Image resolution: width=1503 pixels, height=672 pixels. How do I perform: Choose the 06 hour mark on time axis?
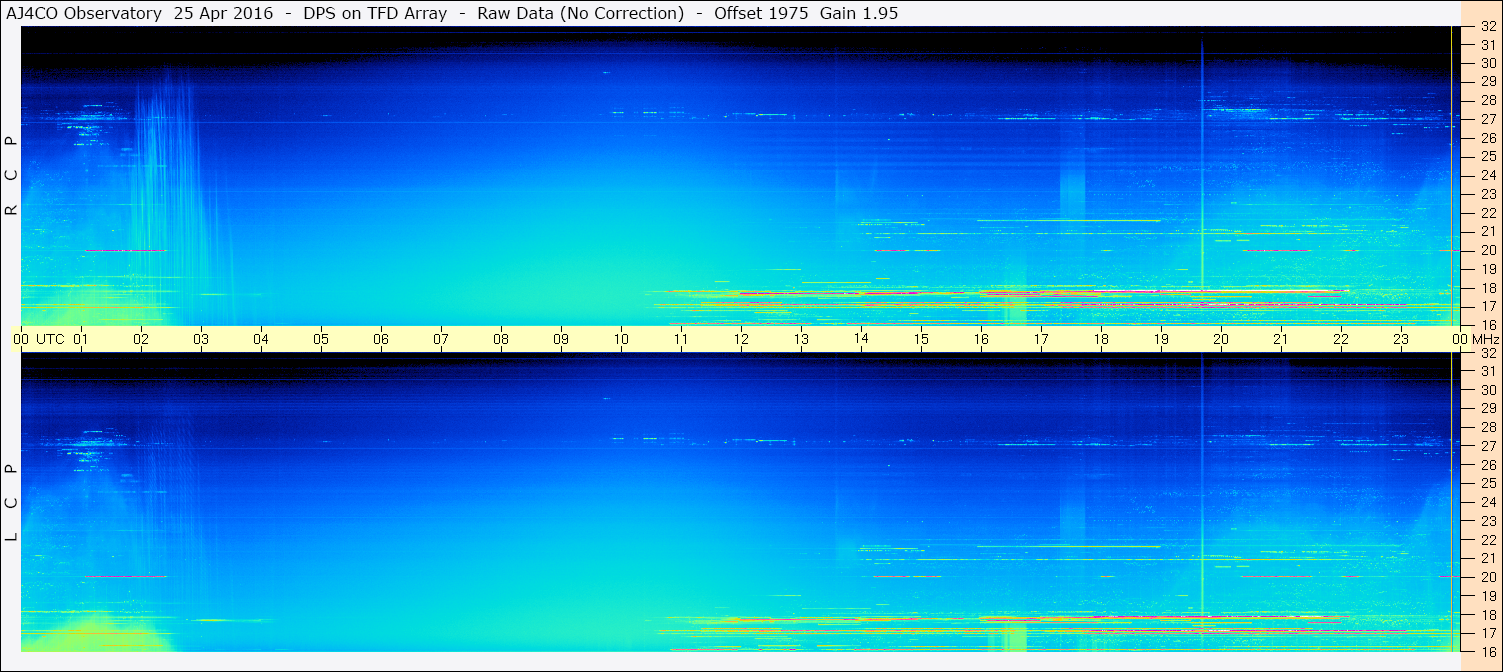(x=381, y=339)
